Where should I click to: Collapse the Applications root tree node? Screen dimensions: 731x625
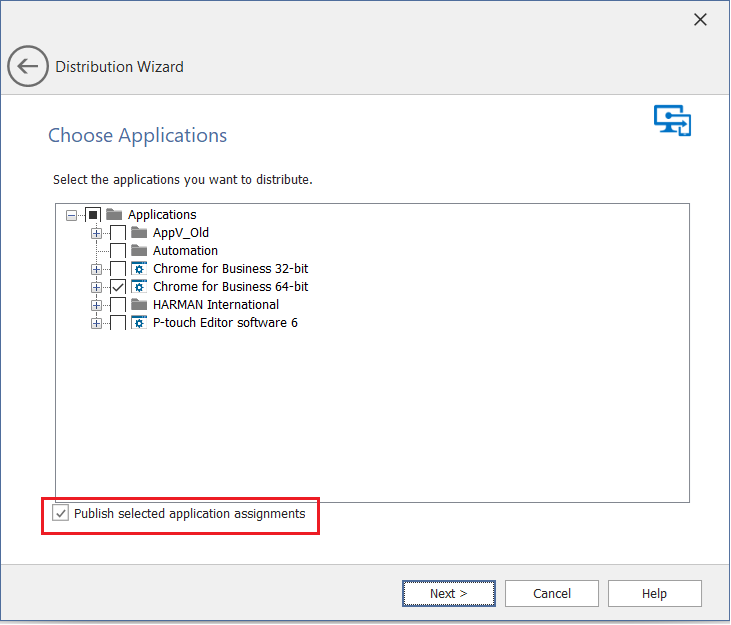72,215
